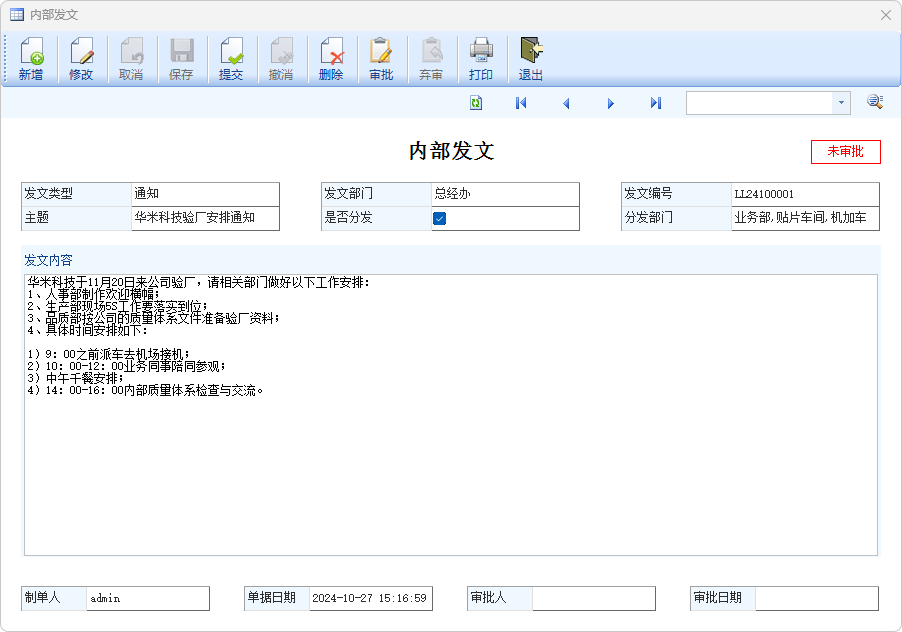This screenshot has height=632, width=902.
Task: Close the 内部发文 window
Action: click(x=886, y=15)
